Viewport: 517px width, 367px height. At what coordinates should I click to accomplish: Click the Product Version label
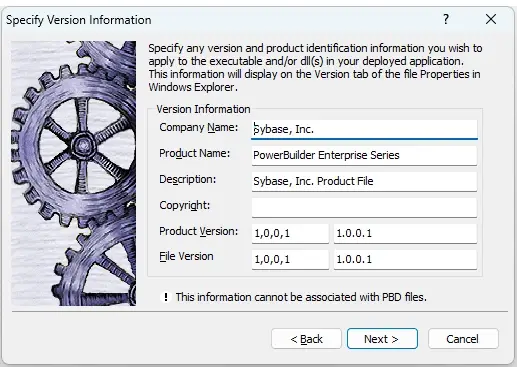(199, 231)
